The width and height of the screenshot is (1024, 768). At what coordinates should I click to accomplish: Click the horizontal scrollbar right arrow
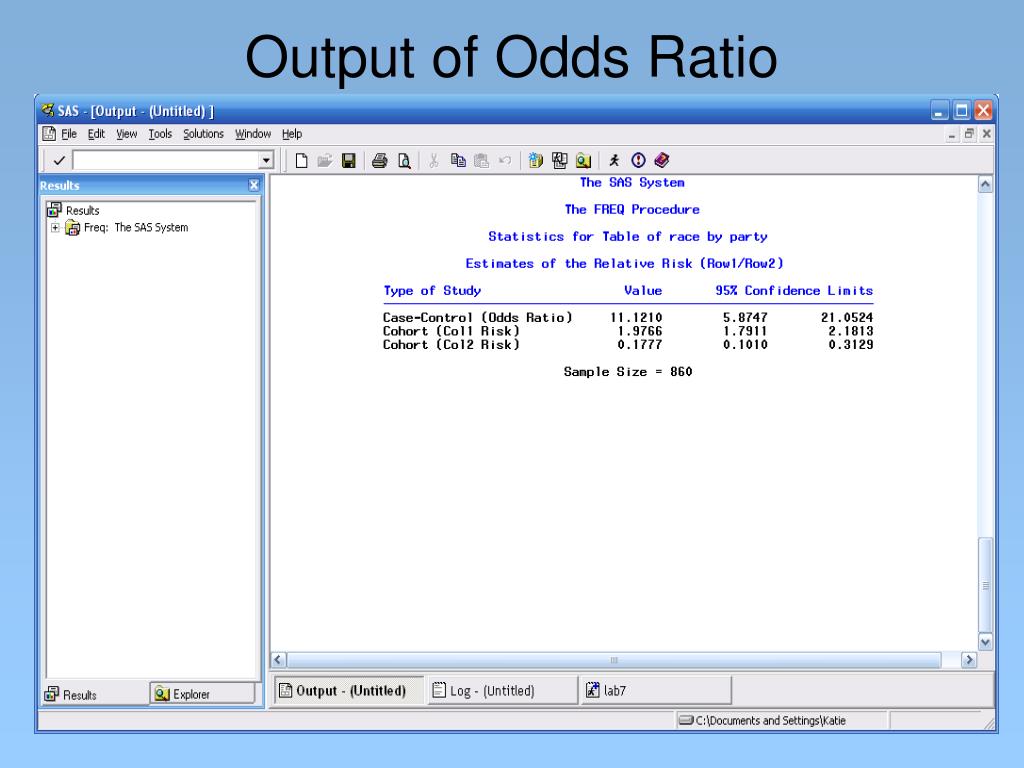coord(969,660)
